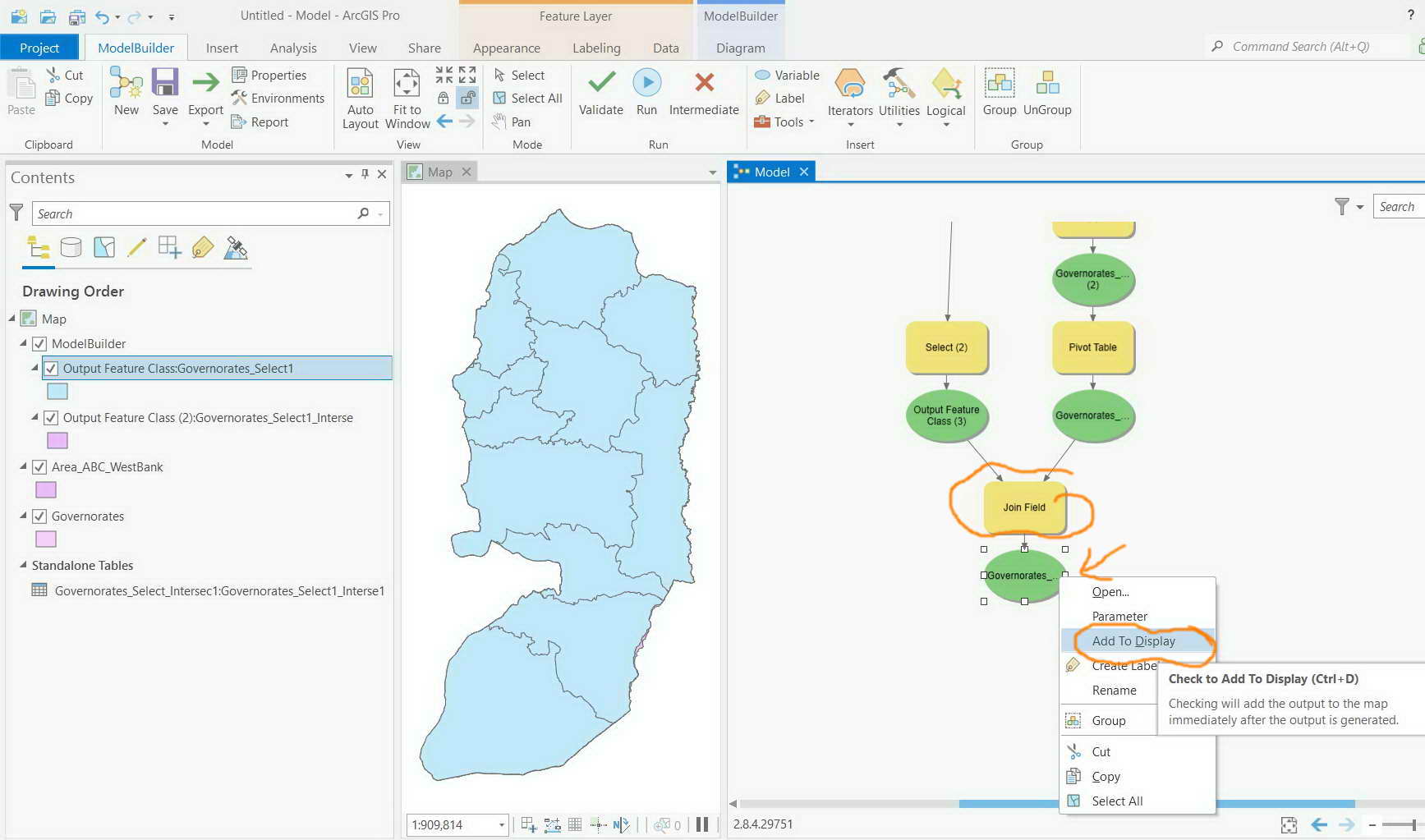Select Parameter in the context menu
Viewport: 1425px width, 840px height.
point(1137,617)
